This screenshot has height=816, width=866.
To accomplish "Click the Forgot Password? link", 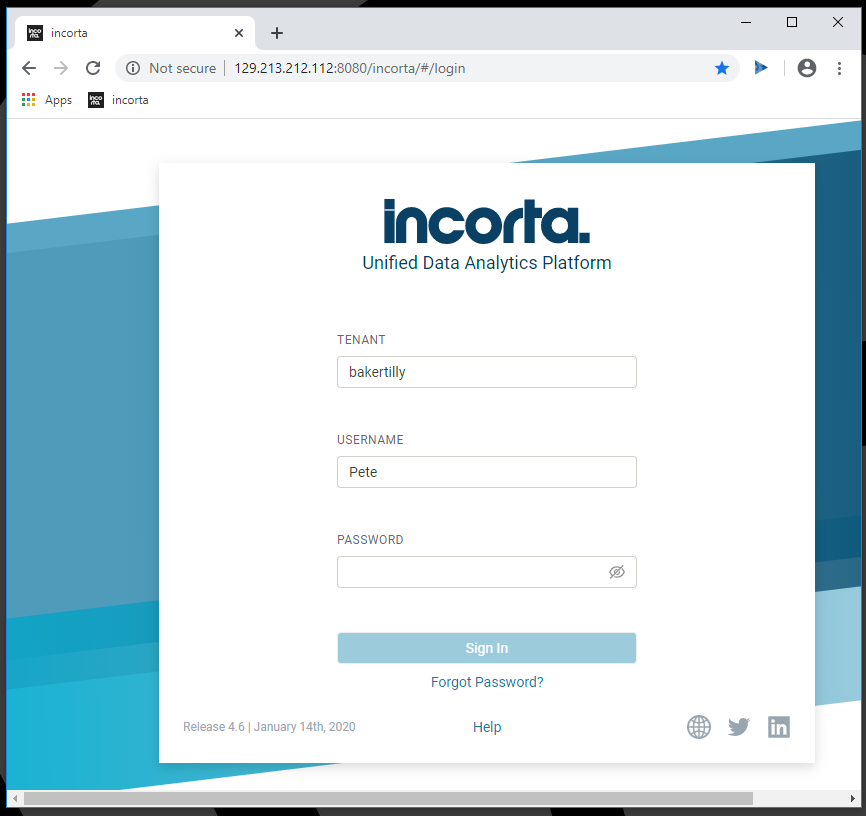I will [x=487, y=682].
